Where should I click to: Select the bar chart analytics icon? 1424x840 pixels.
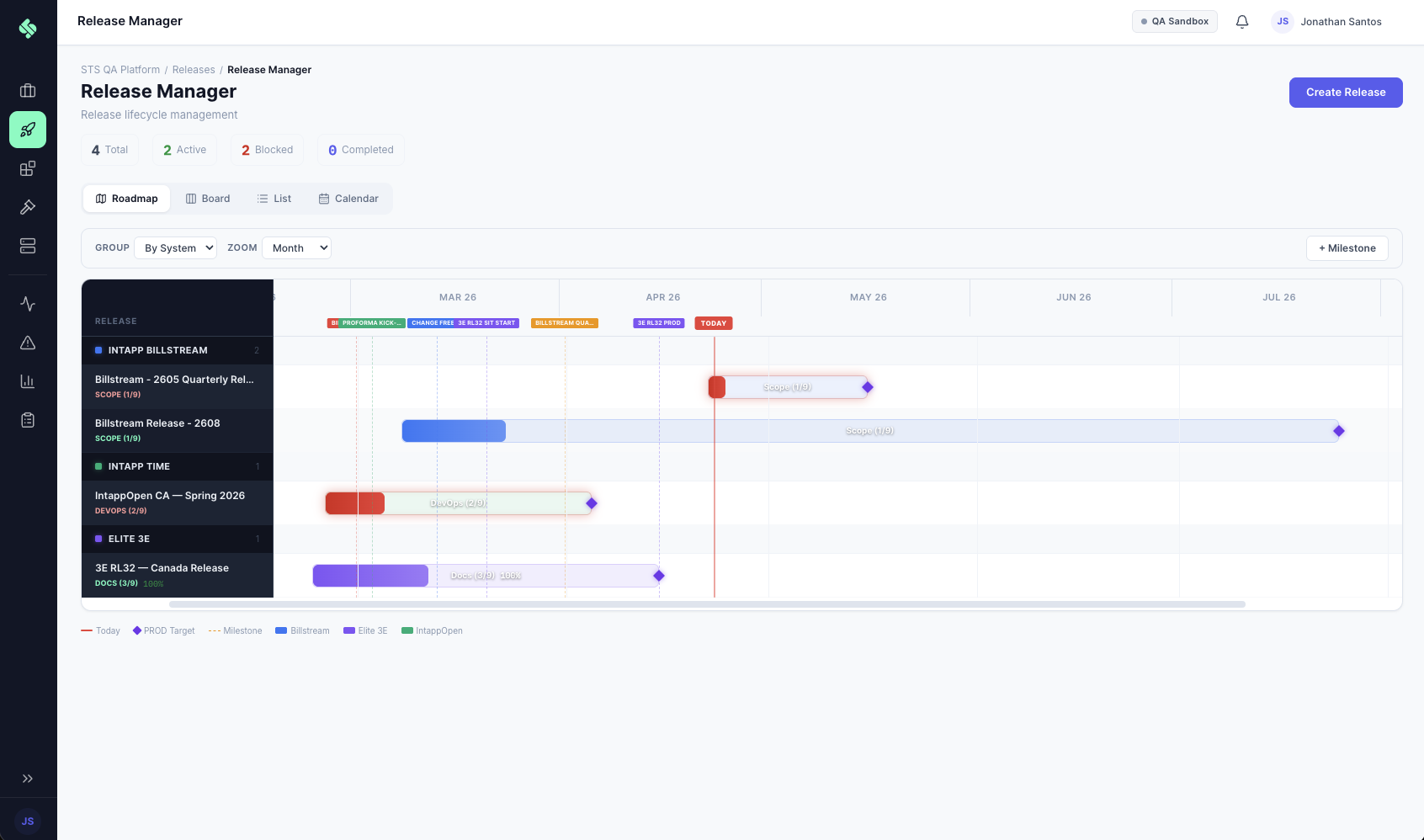pyautogui.click(x=28, y=381)
